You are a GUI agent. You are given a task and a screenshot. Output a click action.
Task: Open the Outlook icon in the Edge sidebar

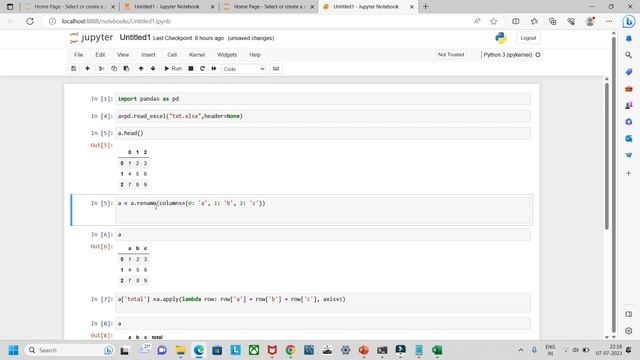click(629, 138)
